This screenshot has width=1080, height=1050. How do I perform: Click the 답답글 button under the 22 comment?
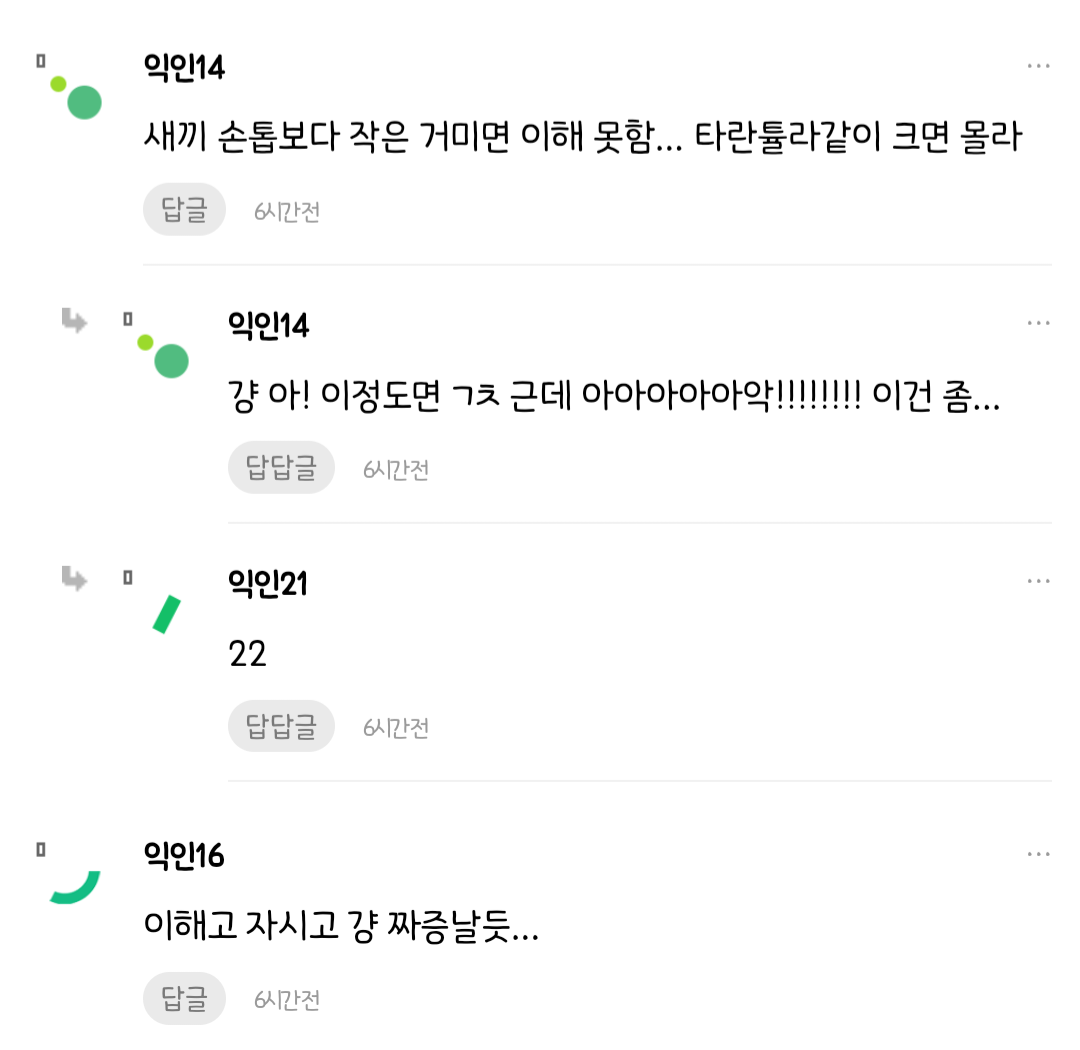click(x=281, y=726)
